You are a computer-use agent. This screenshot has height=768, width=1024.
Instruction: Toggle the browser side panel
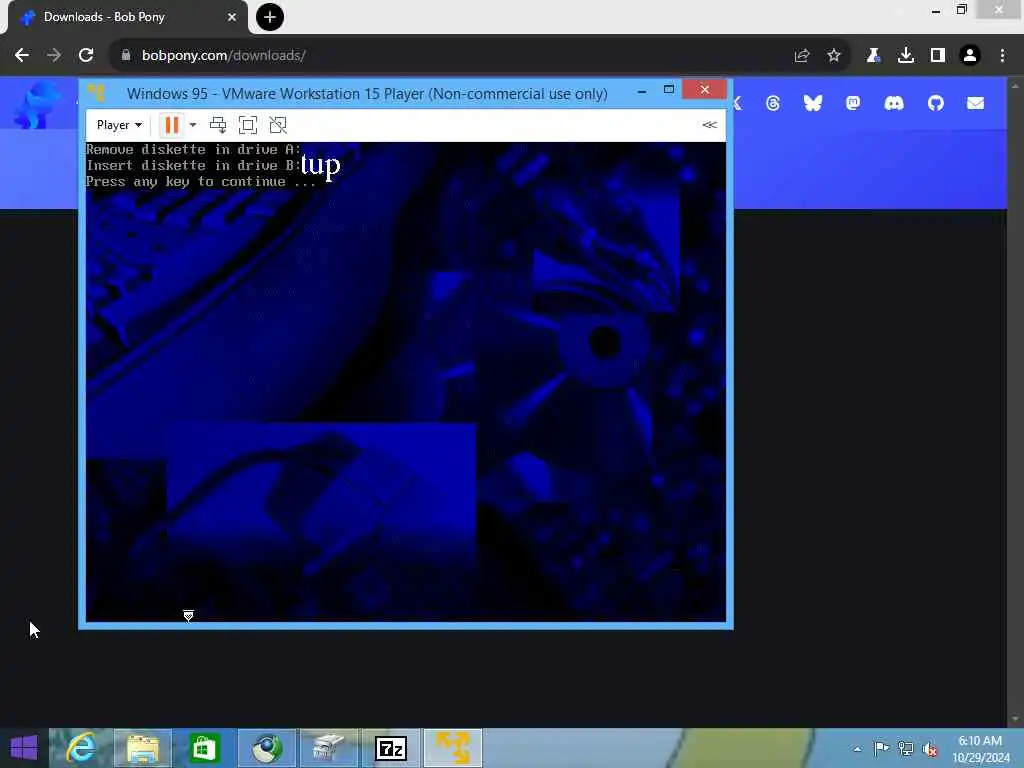tap(938, 56)
